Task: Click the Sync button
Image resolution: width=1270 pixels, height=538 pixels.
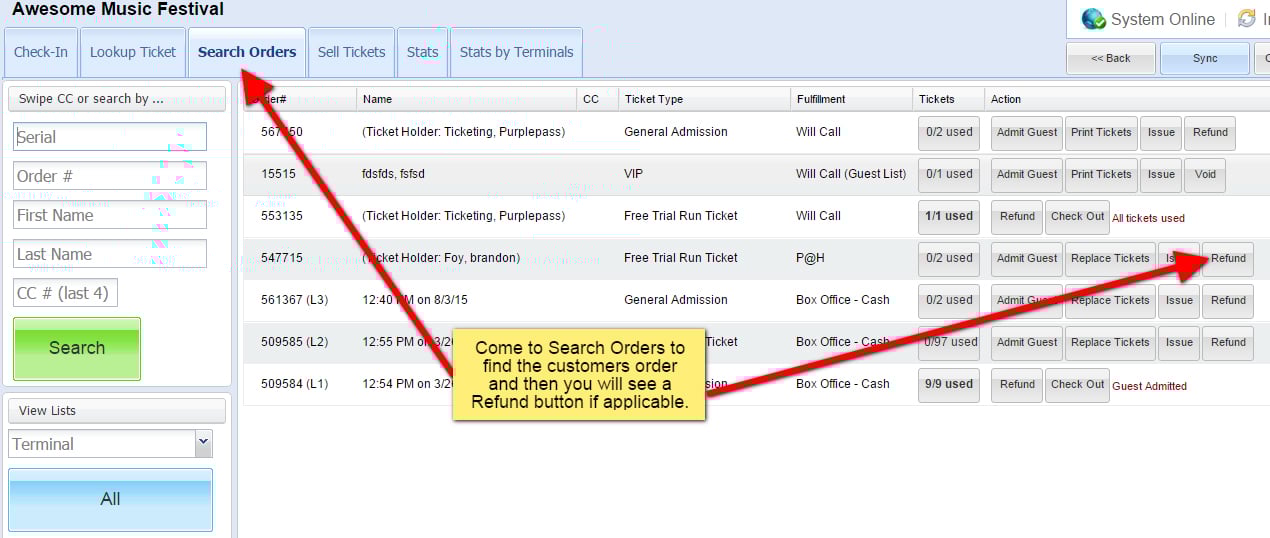Action: 1205,58
